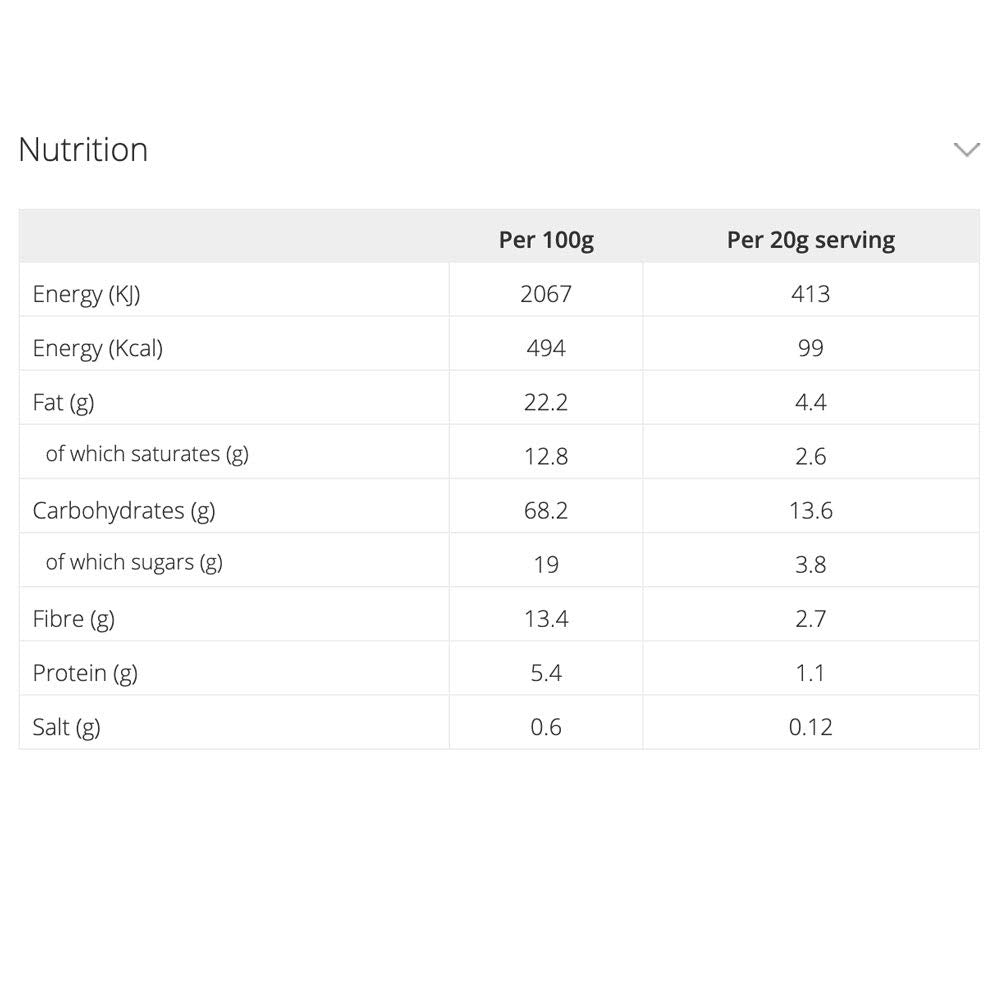The width and height of the screenshot is (1000, 1000).
Task: Click the Protein (g) row label
Action: click(x=85, y=673)
